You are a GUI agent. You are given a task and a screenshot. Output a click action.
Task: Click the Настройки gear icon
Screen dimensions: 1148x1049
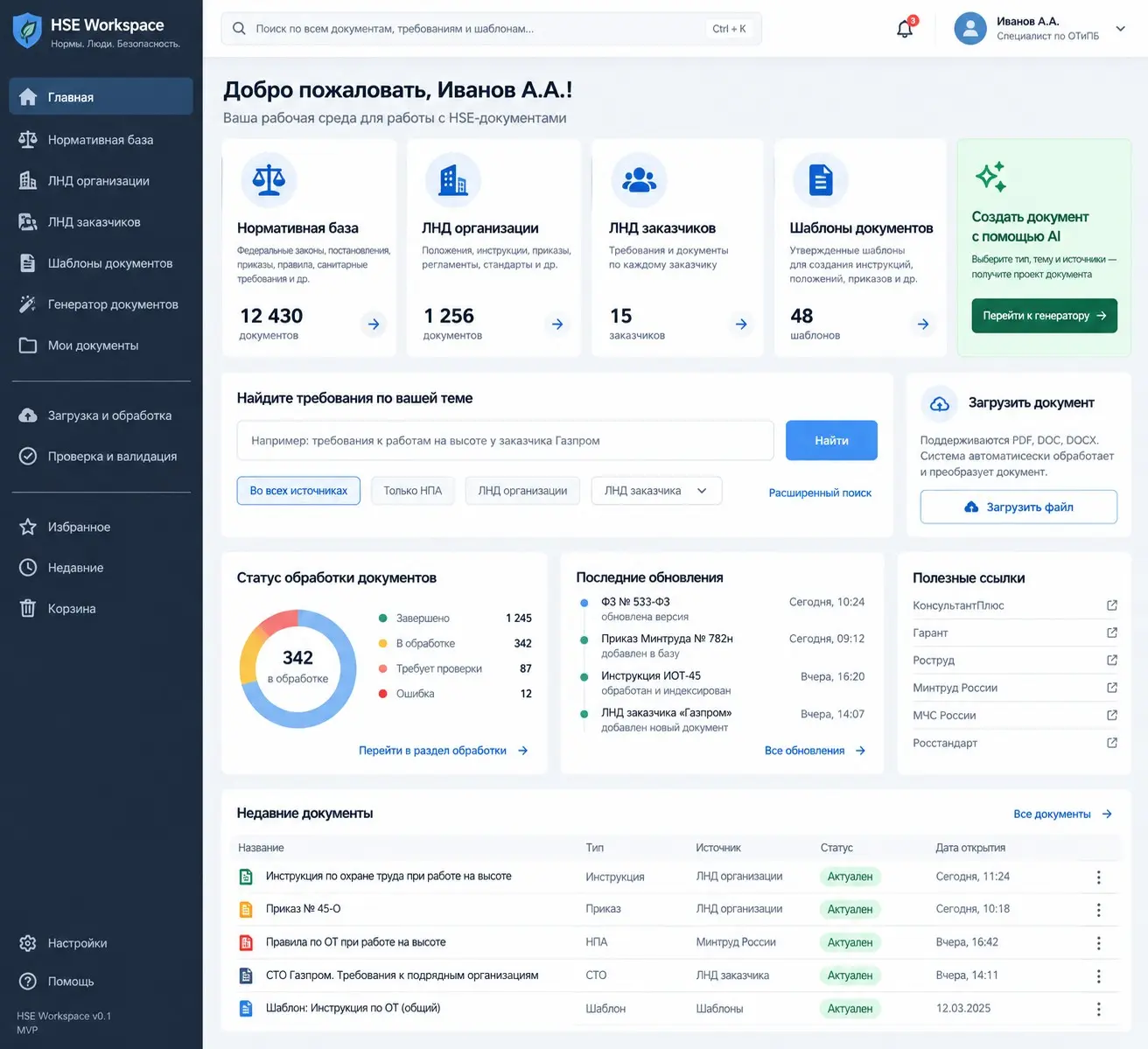(28, 943)
